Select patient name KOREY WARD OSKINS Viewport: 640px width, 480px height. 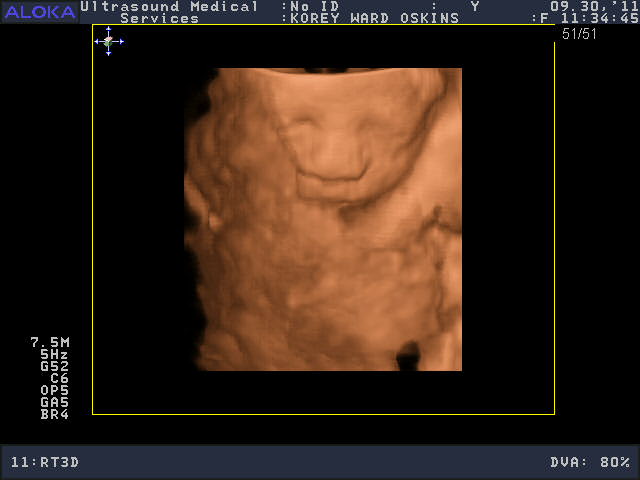click(x=374, y=18)
